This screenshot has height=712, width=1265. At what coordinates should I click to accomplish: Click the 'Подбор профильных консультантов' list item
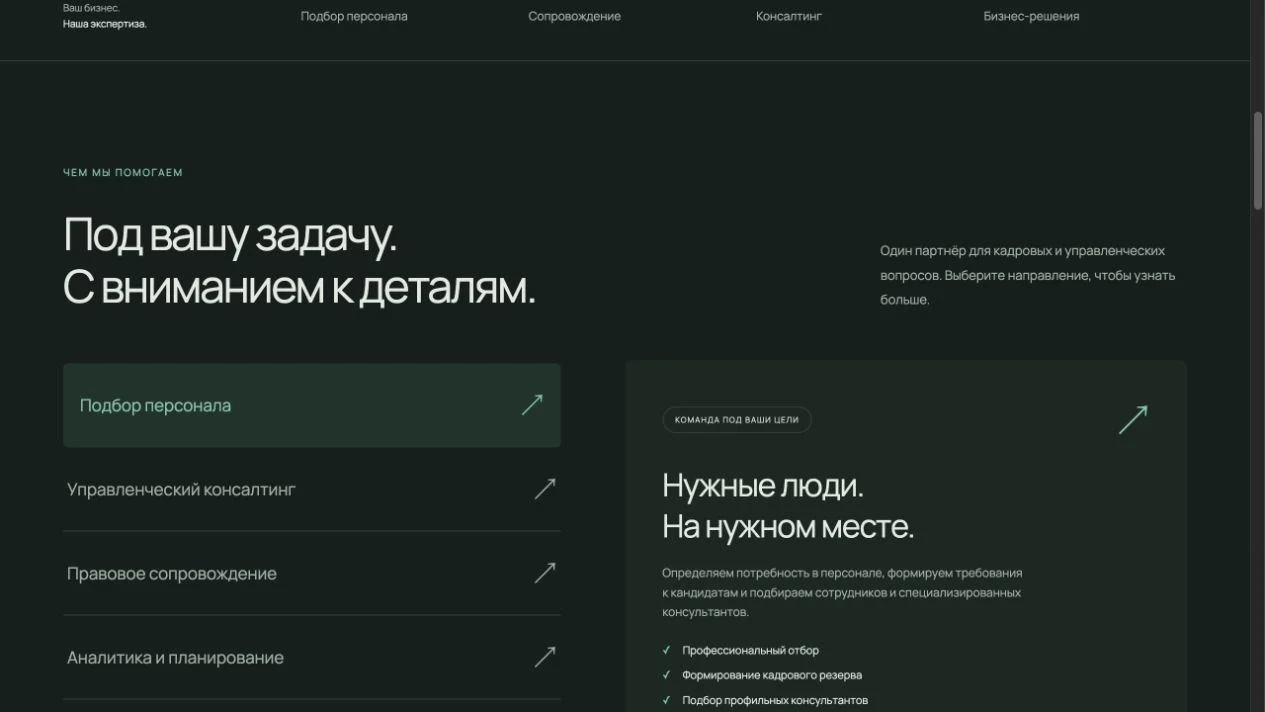tap(775, 700)
